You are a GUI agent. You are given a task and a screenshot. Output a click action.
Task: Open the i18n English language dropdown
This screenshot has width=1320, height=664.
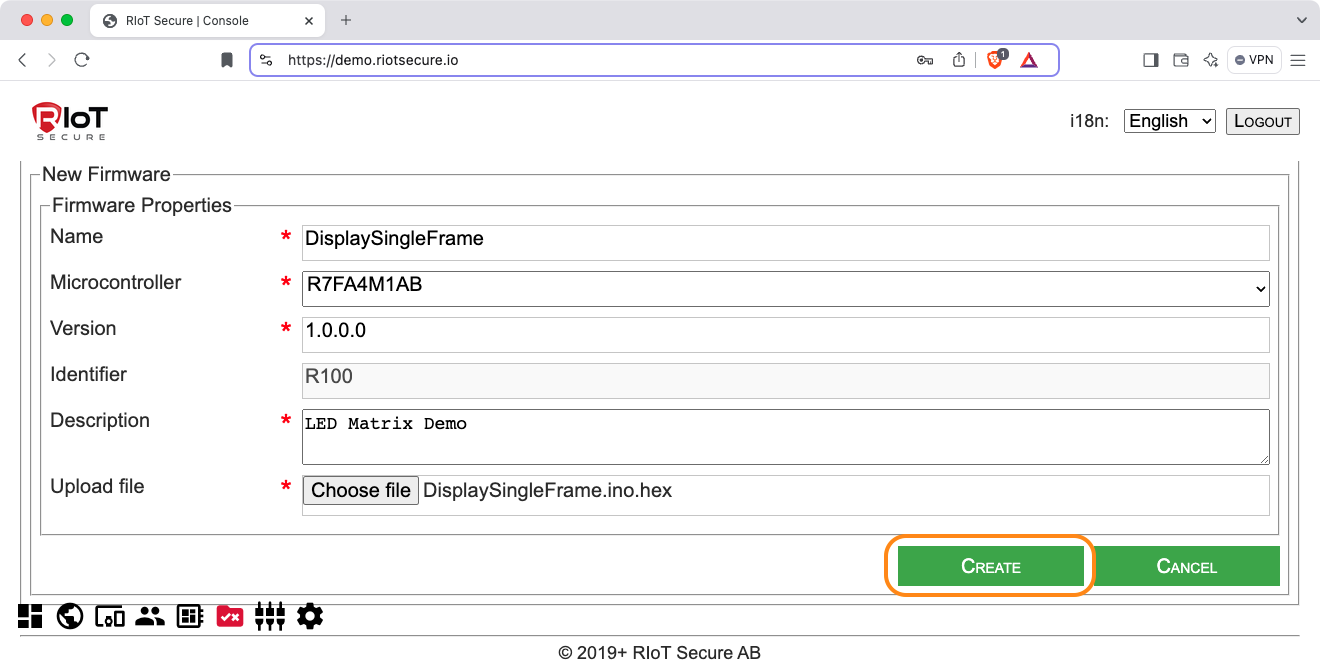tap(1169, 121)
